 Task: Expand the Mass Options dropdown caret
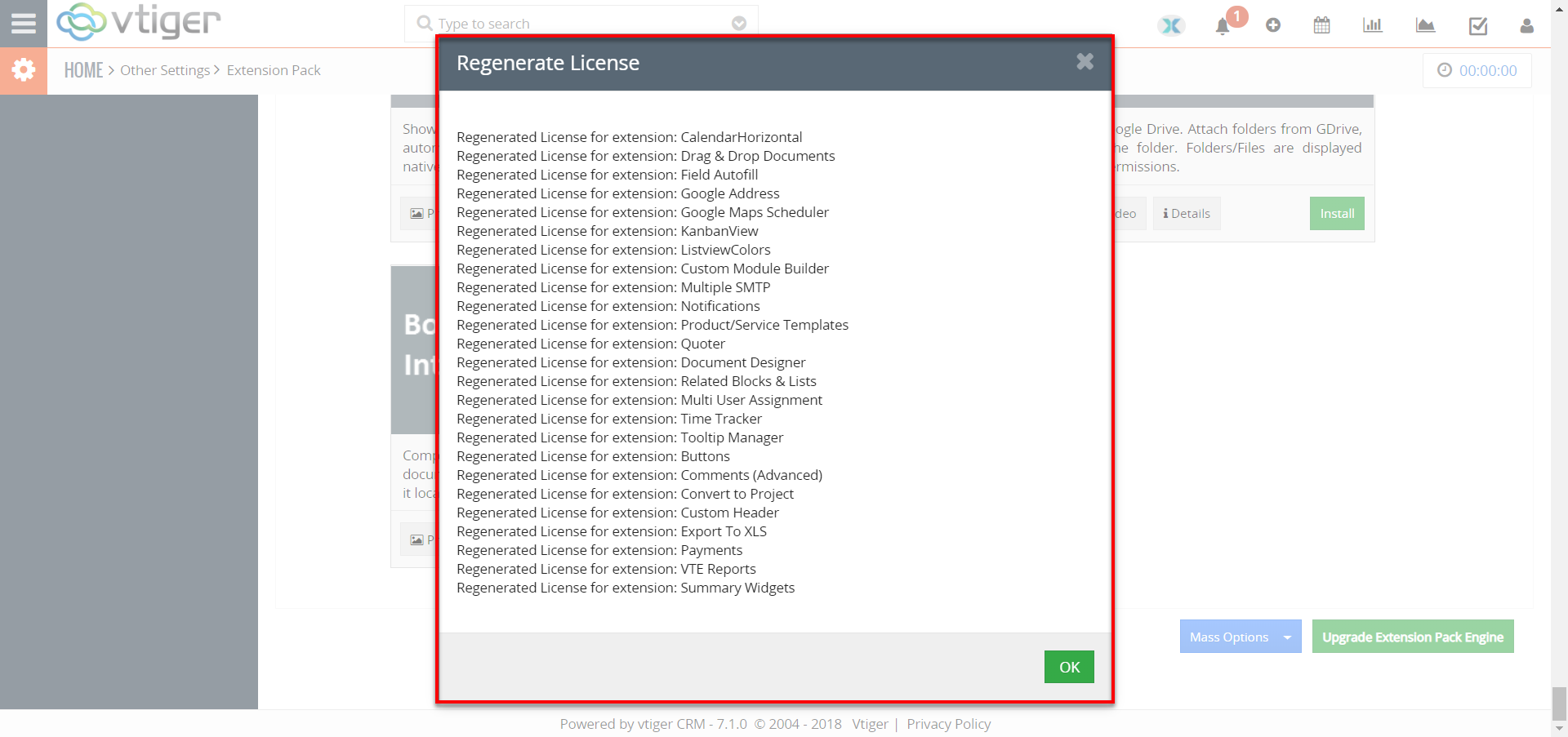coord(1288,637)
